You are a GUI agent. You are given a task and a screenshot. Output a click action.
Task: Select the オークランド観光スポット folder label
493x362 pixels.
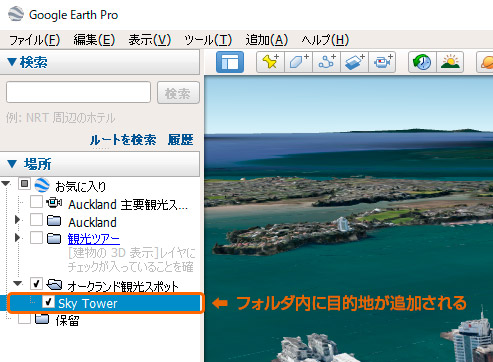pos(123,286)
